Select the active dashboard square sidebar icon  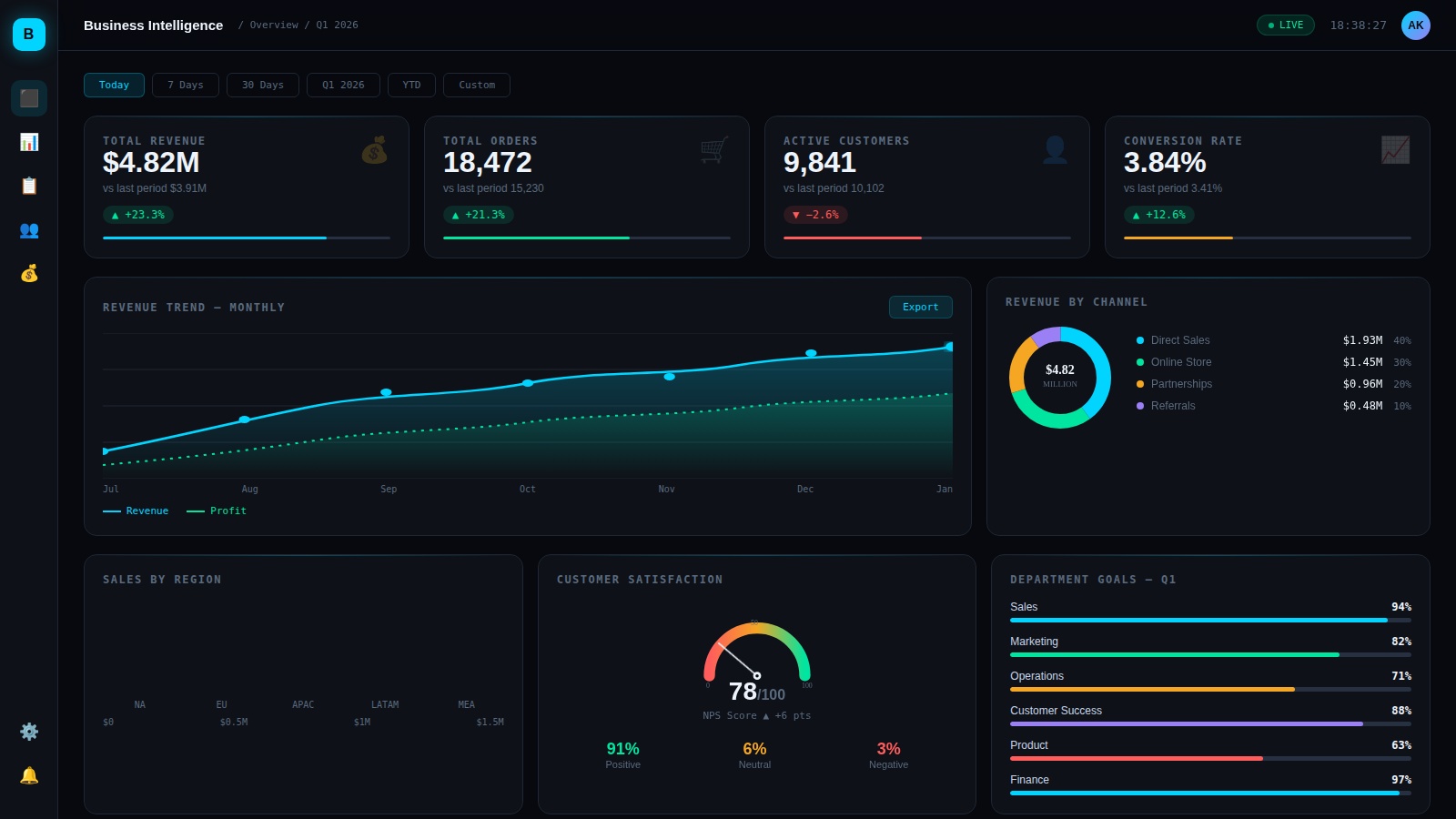click(29, 98)
